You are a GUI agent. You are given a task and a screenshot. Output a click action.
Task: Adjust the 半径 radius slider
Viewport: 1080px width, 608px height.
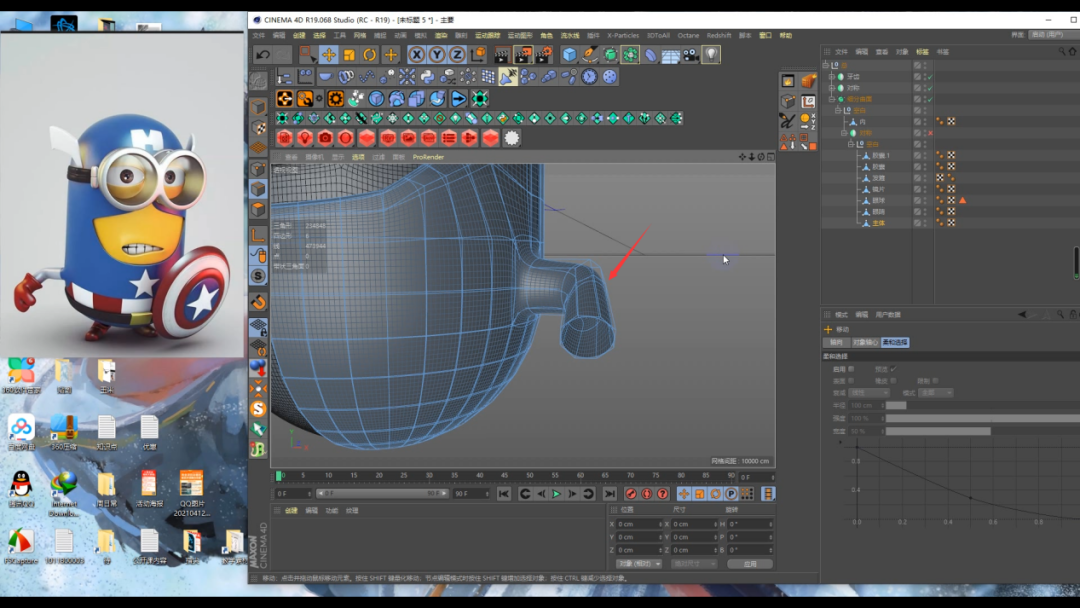[x=983, y=406]
